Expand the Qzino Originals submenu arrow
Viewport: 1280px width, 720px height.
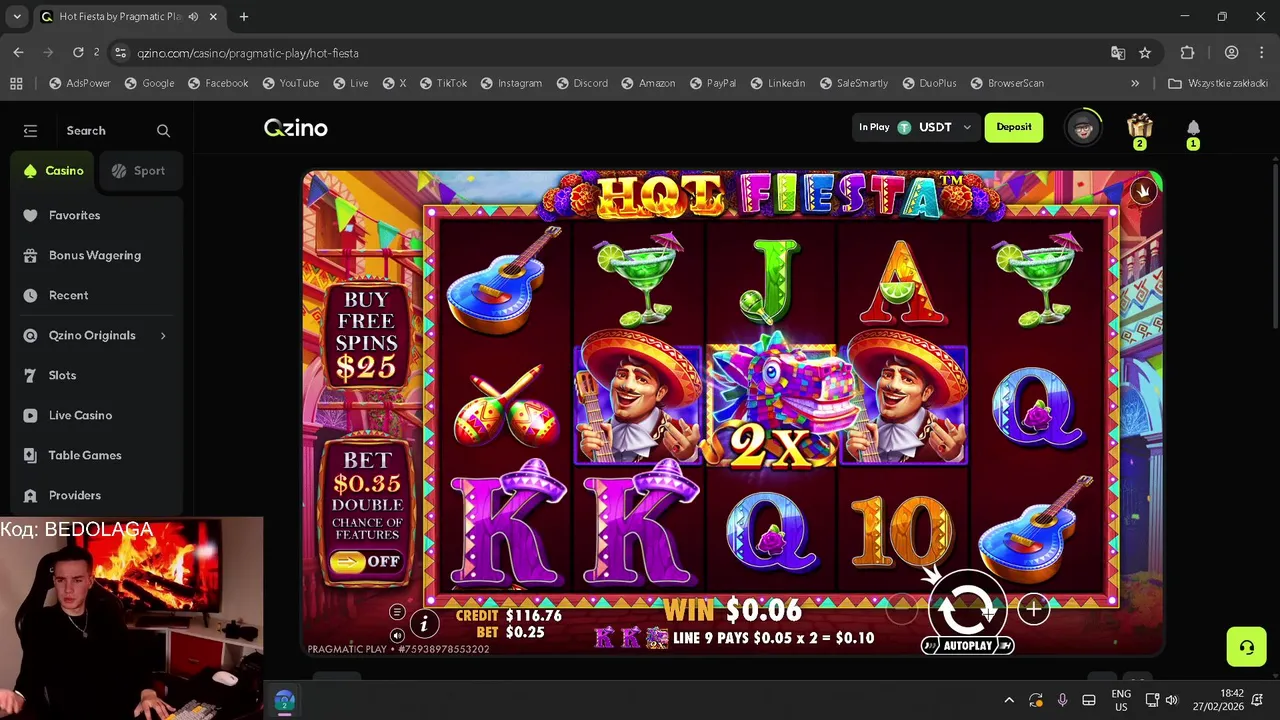coord(163,335)
